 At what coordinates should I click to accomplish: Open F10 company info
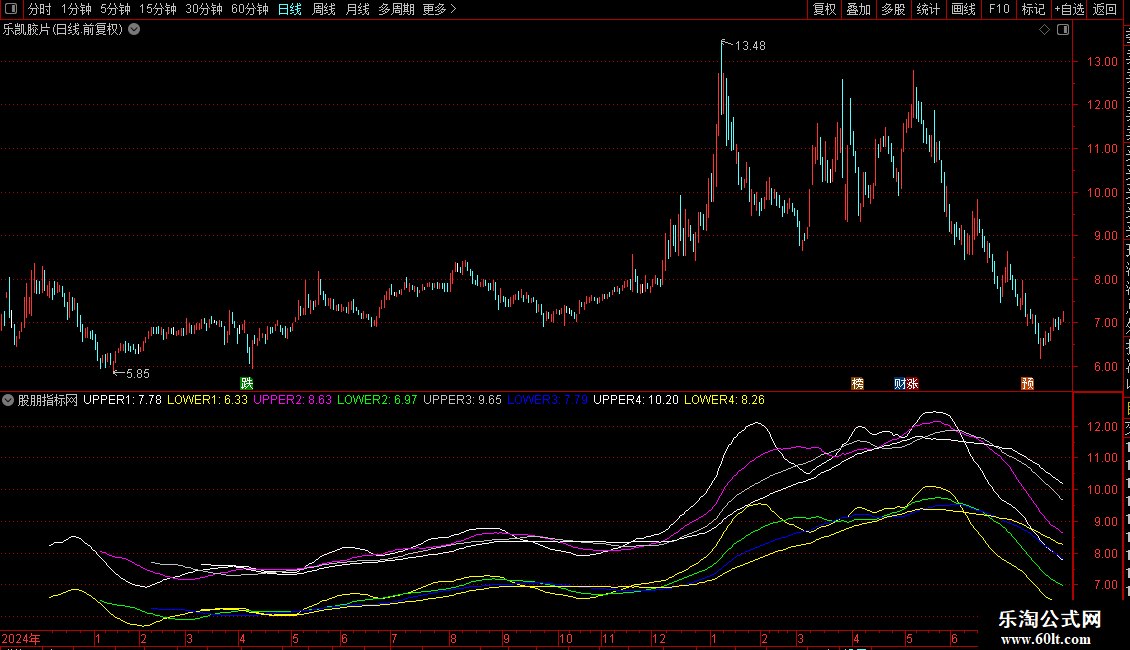pyautogui.click(x=998, y=9)
